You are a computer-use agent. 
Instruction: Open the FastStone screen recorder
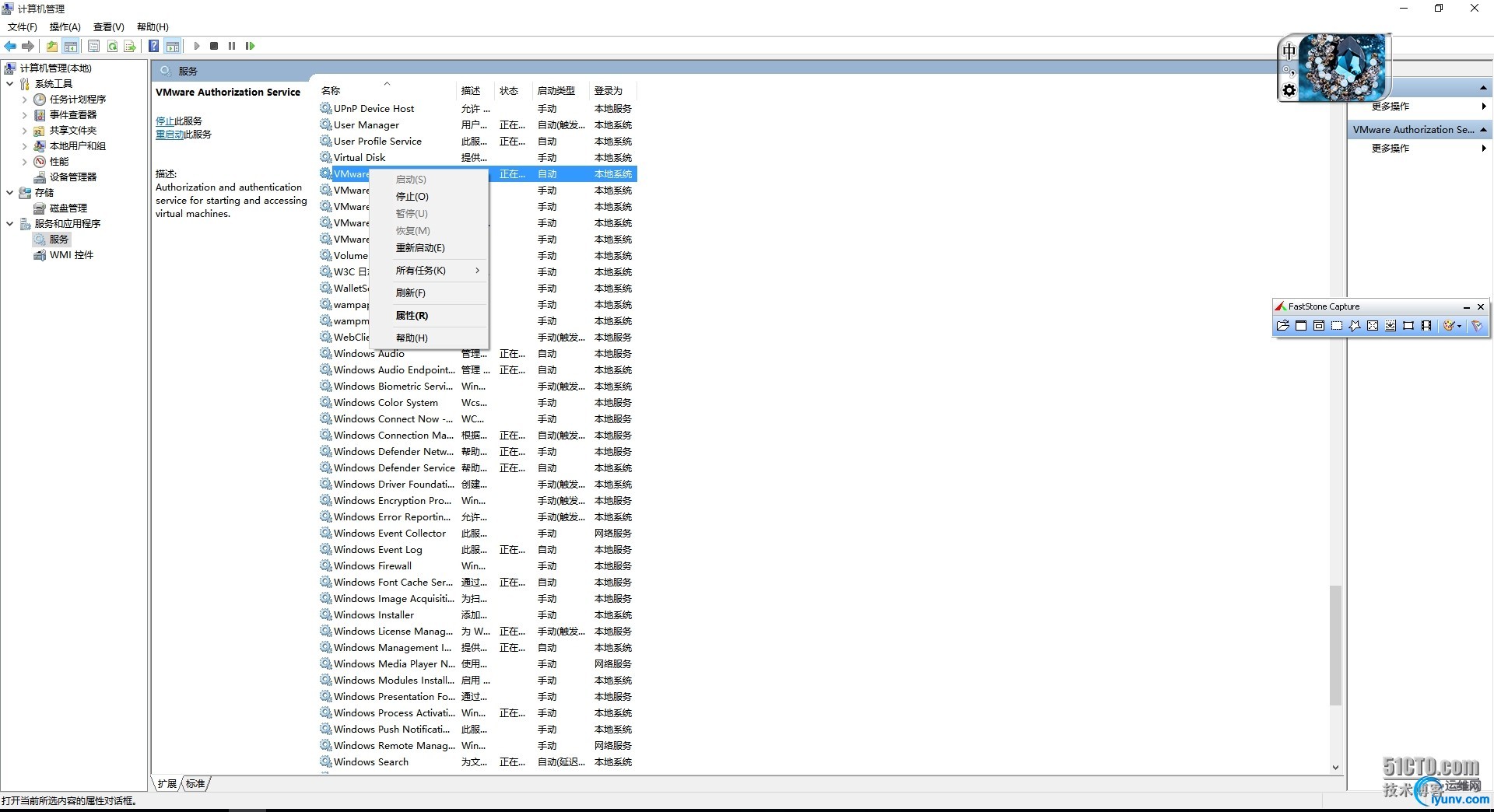pos(1426,326)
